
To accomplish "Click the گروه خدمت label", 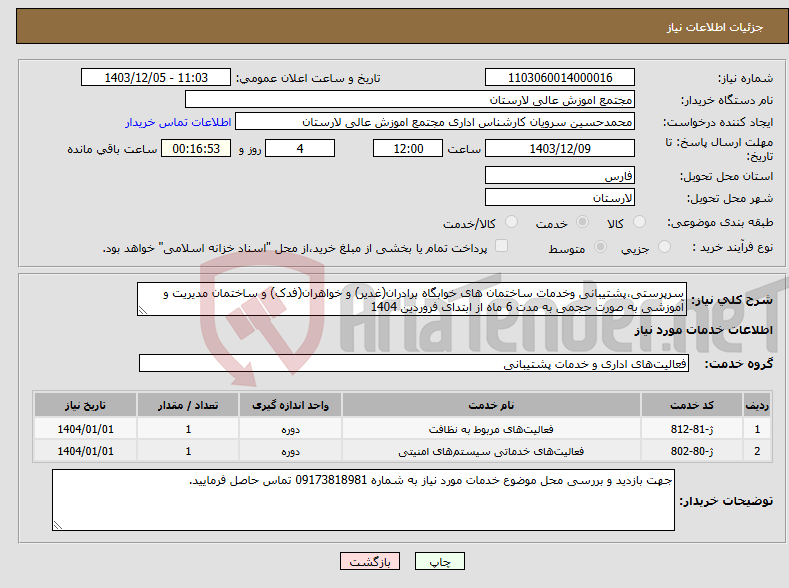I will coord(739,364).
